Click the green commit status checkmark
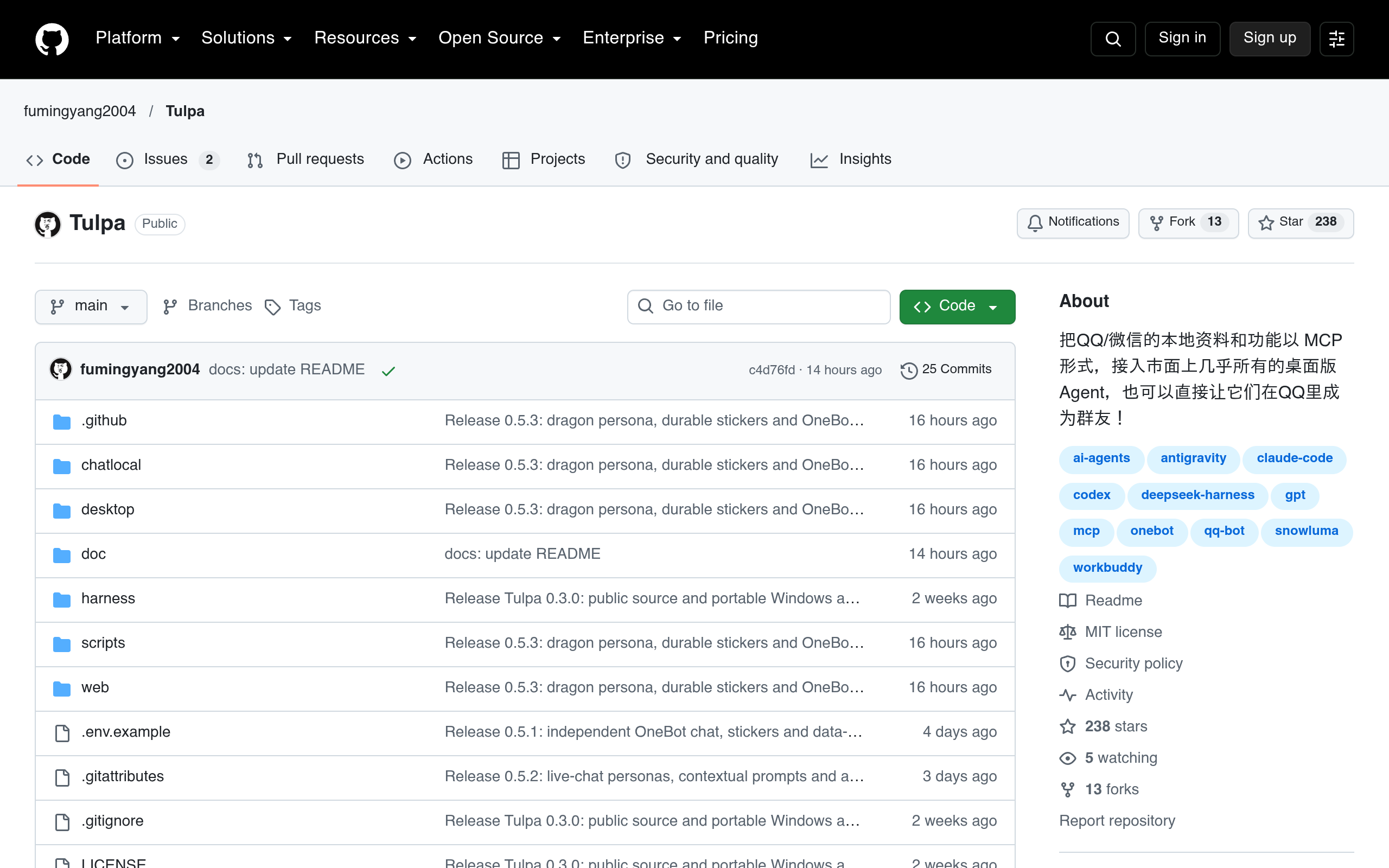 coord(388,372)
